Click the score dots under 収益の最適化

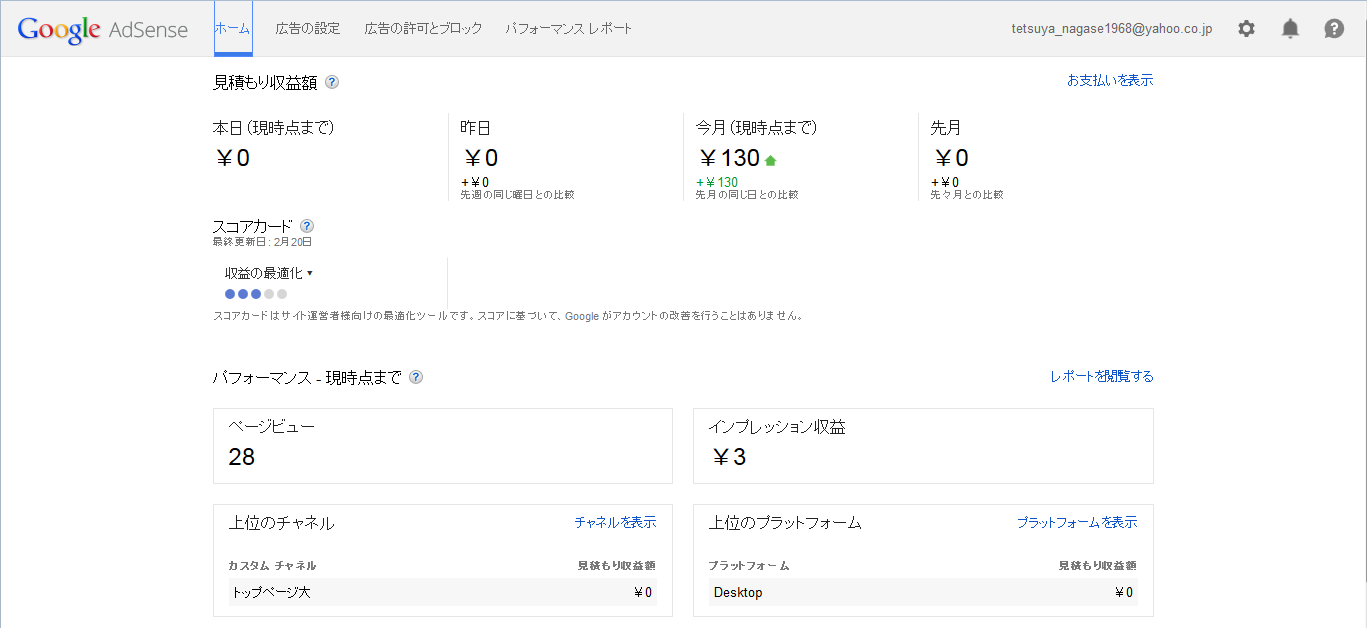point(256,294)
